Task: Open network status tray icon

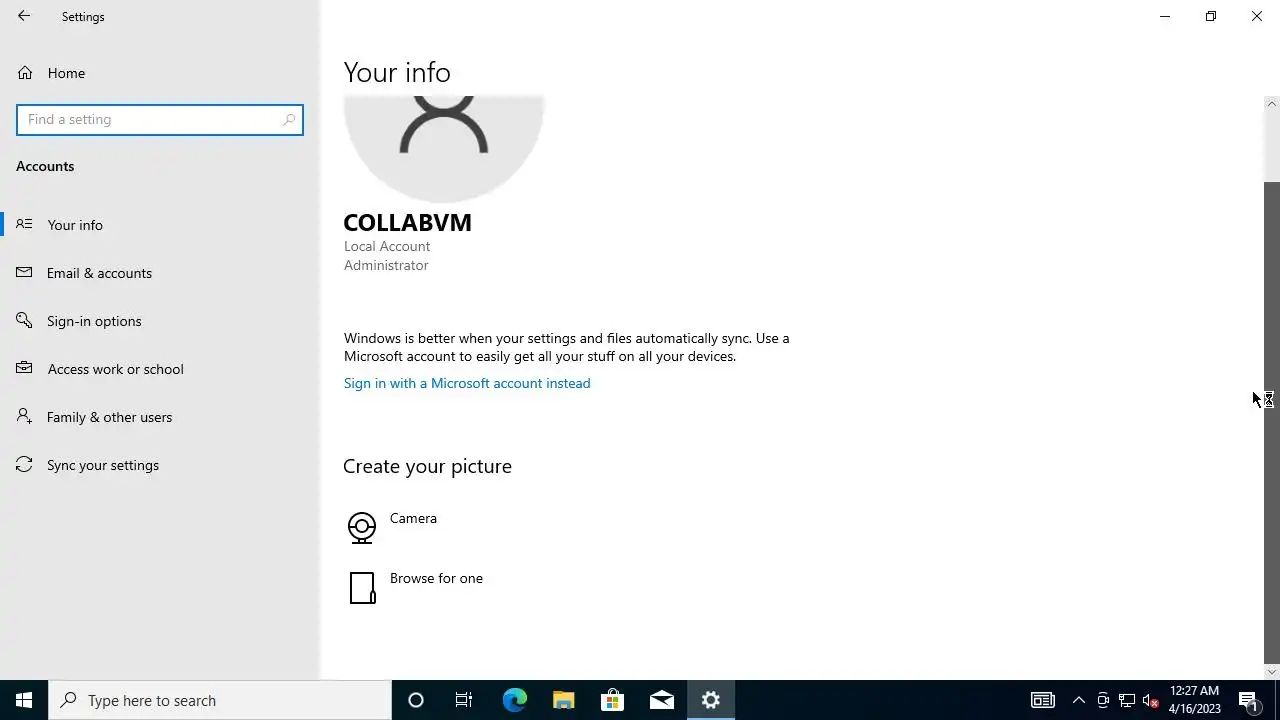Action: (x=1127, y=700)
